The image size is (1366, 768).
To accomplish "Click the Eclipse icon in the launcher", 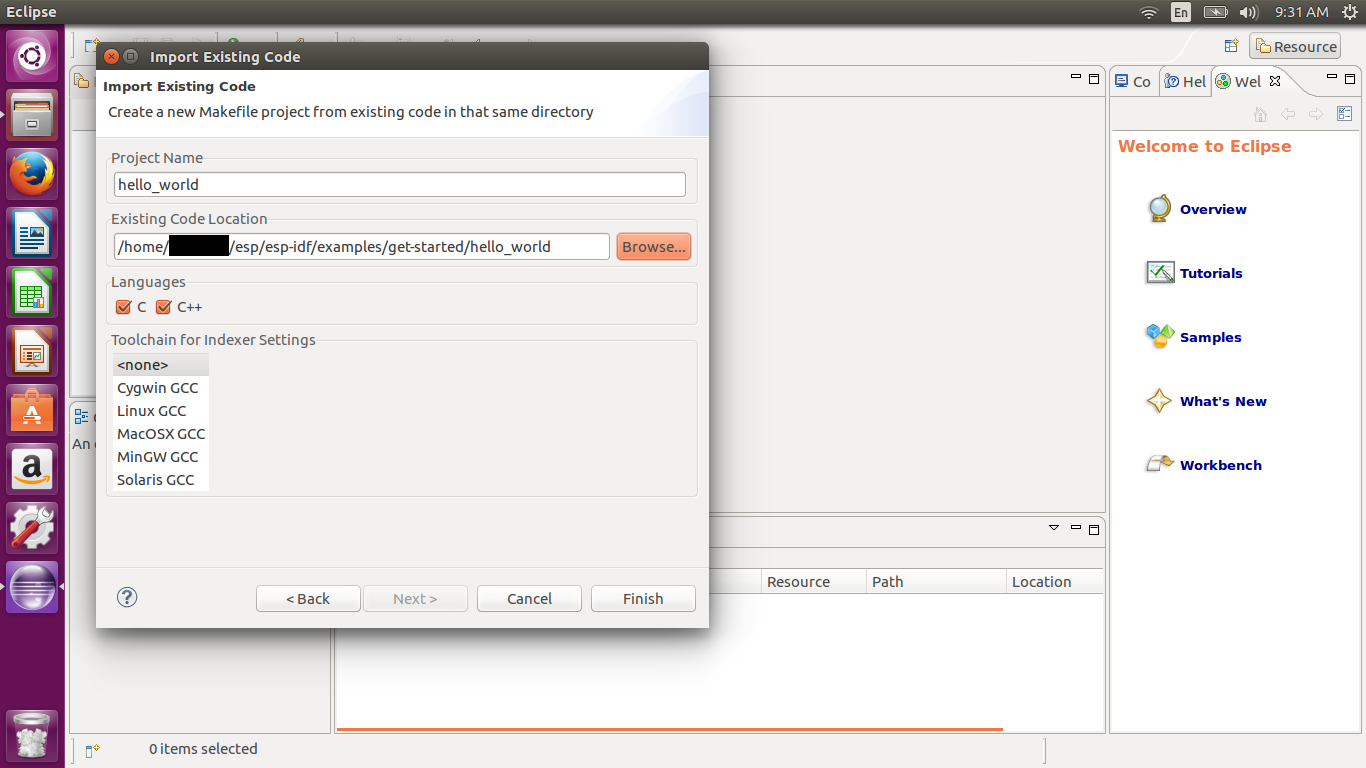I will [x=32, y=587].
